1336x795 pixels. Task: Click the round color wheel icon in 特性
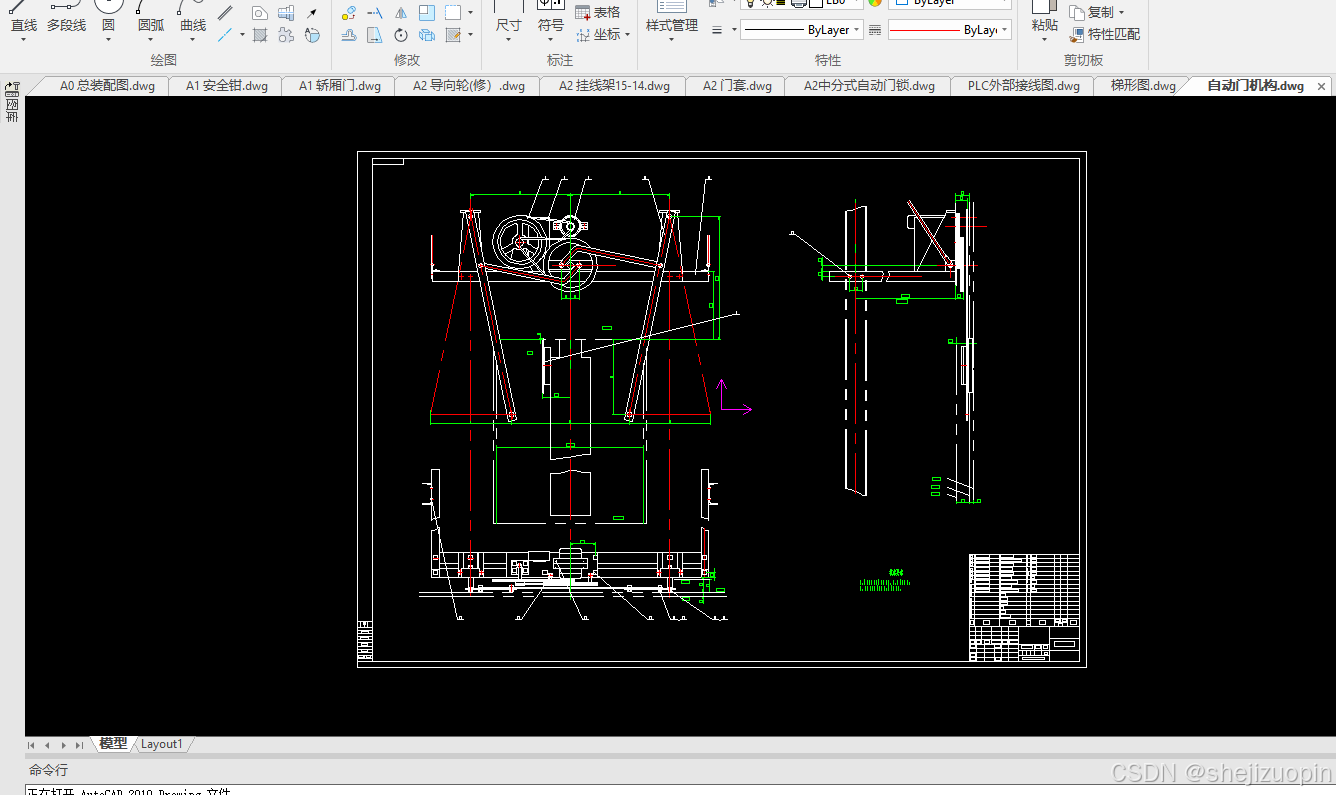tap(875, 3)
